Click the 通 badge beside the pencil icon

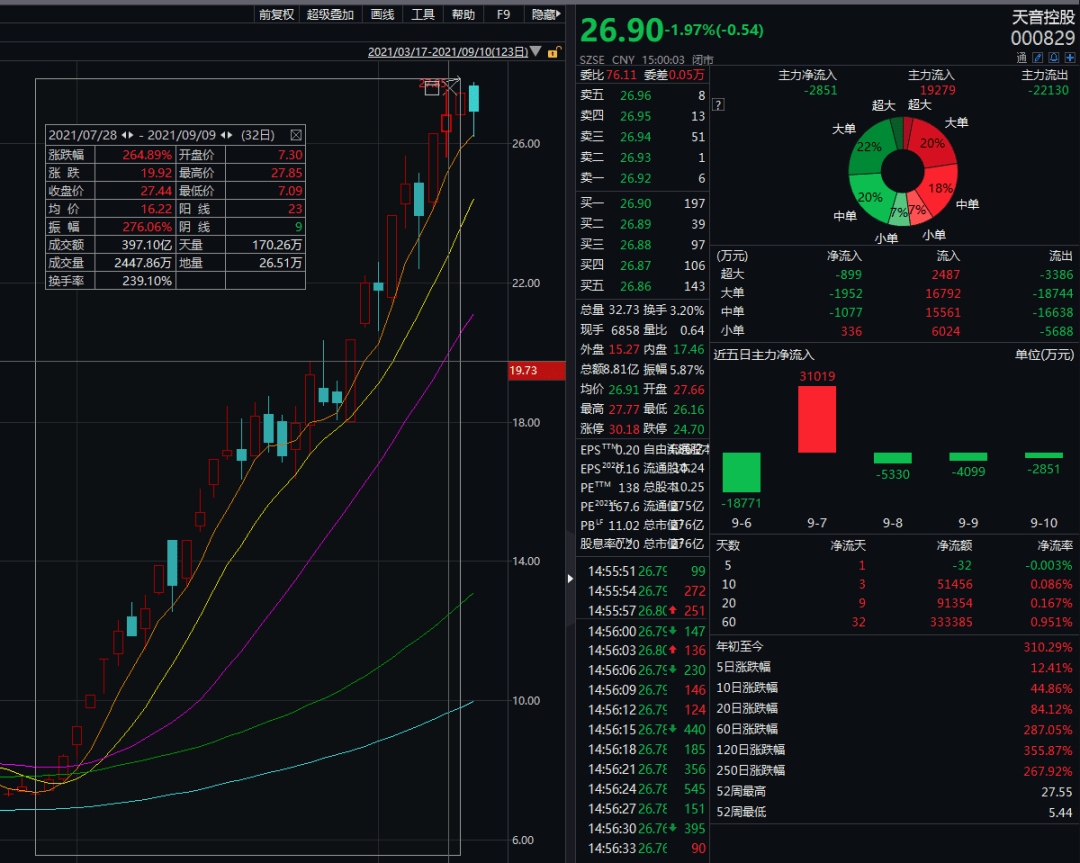point(1021,58)
